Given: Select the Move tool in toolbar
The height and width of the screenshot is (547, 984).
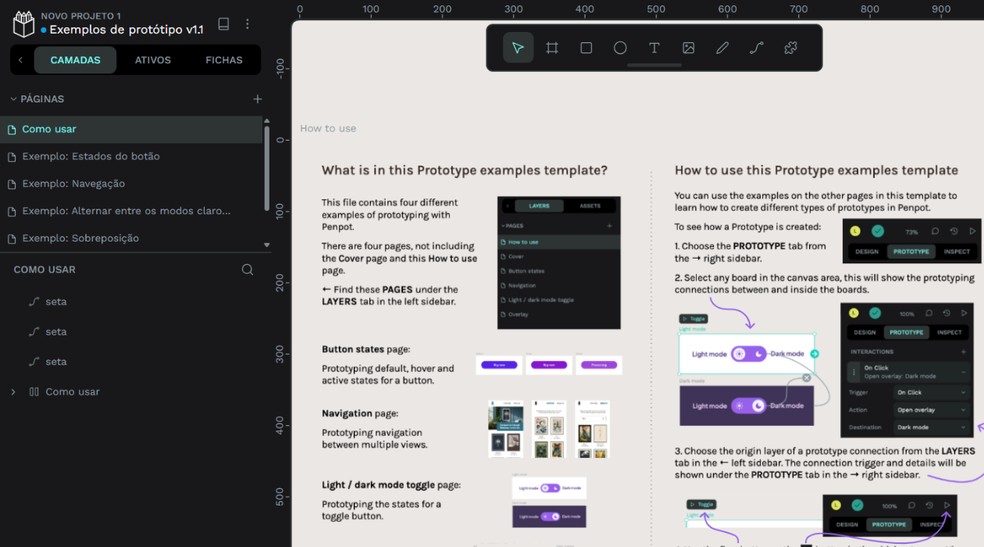Looking at the screenshot, I should [518, 48].
